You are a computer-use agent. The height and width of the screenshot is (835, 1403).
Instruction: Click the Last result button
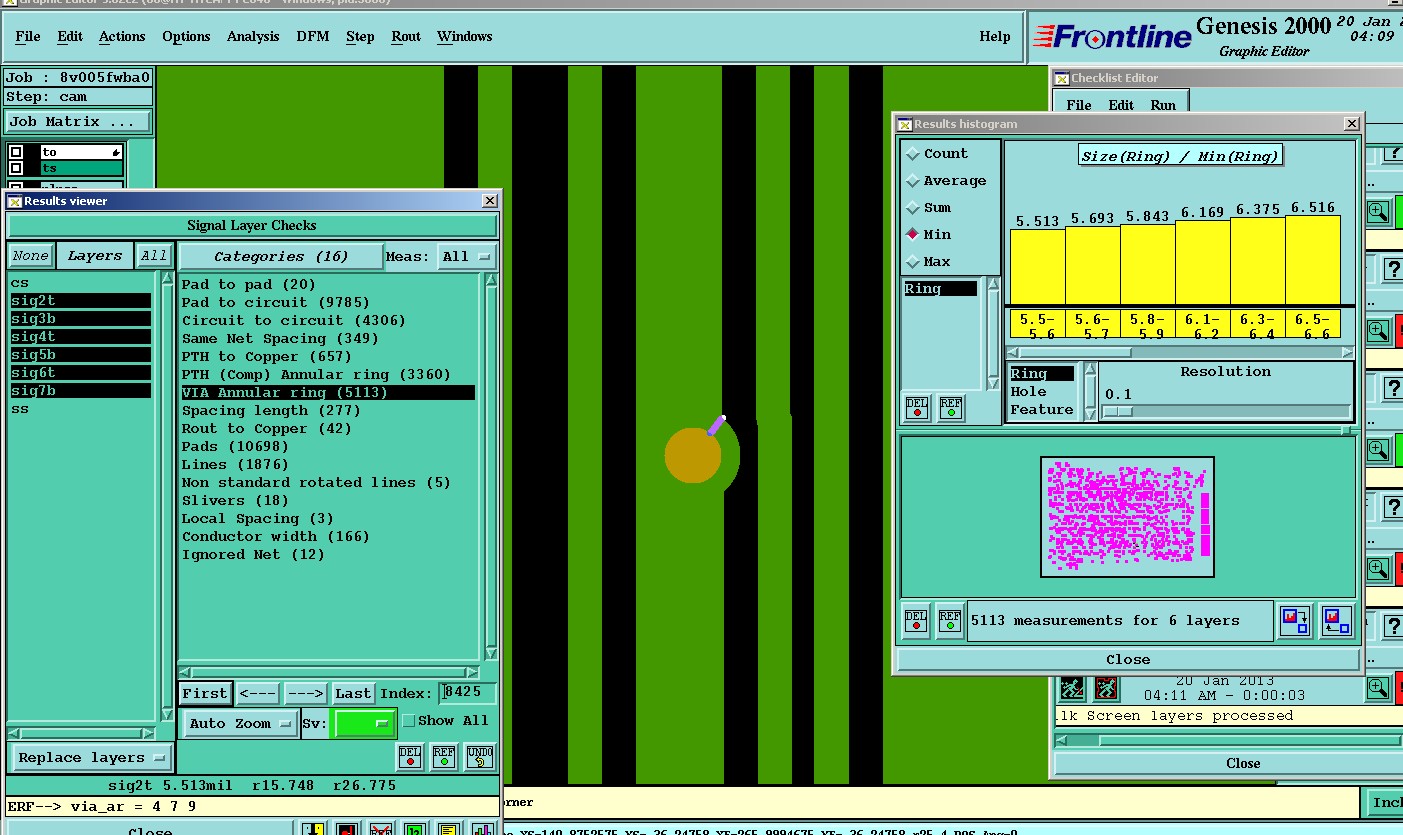353,693
